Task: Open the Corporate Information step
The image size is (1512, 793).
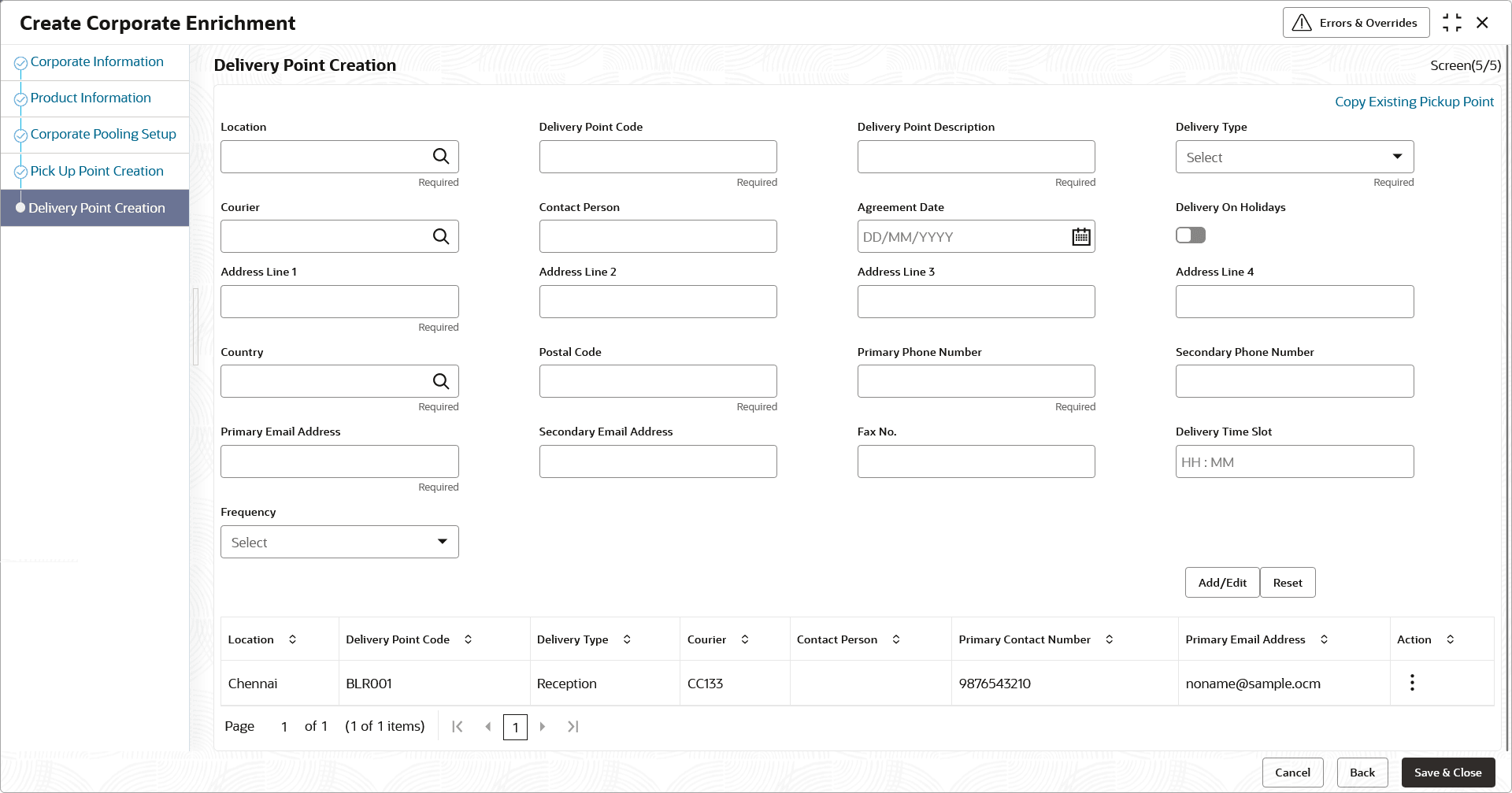Action: 97,62
